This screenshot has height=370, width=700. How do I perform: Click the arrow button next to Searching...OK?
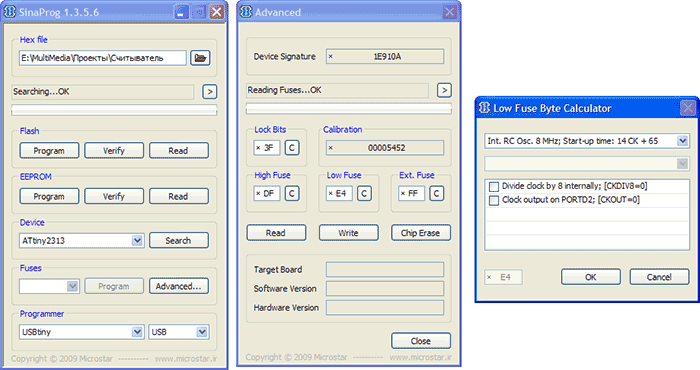pyautogui.click(x=209, y=91)
